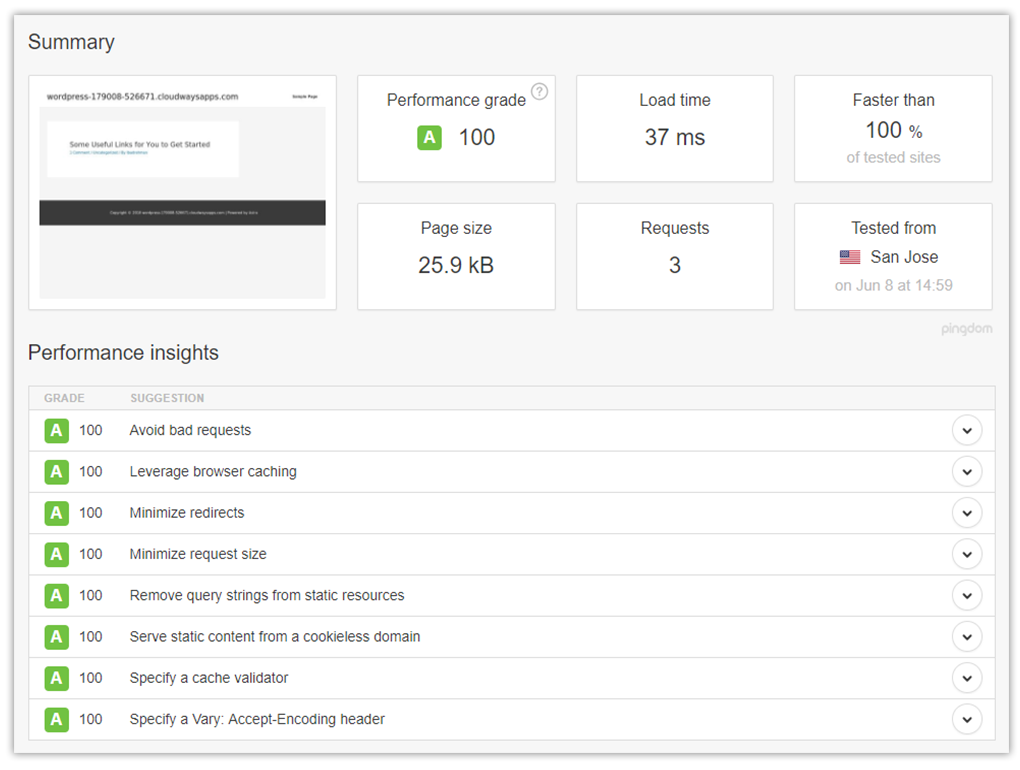Click the 'Specify a cache validator' suggestion text

click(x=208, y=678)
